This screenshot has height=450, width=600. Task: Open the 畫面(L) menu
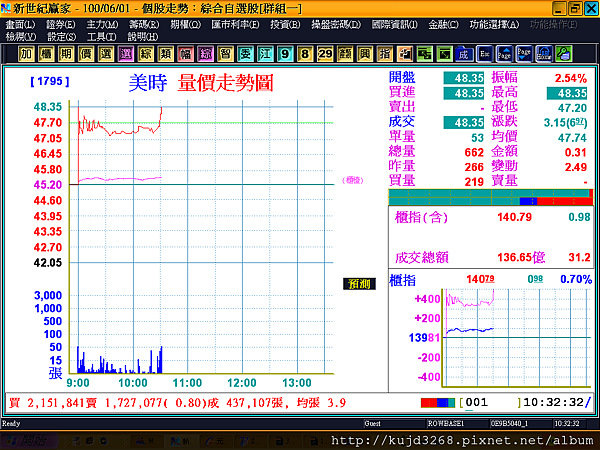(20, 25)
